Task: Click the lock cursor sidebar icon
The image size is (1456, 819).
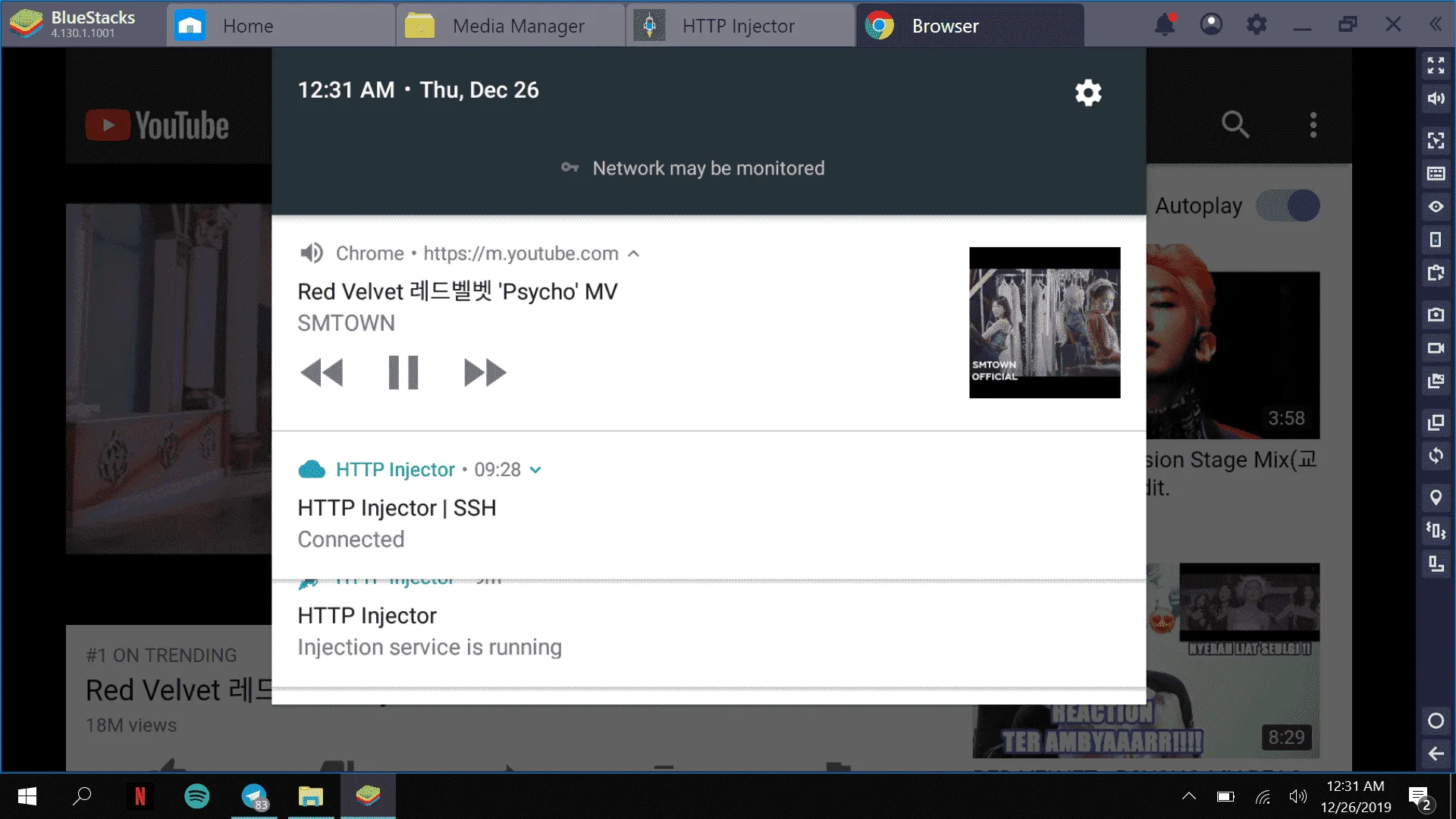Action: pos(1436,140)
